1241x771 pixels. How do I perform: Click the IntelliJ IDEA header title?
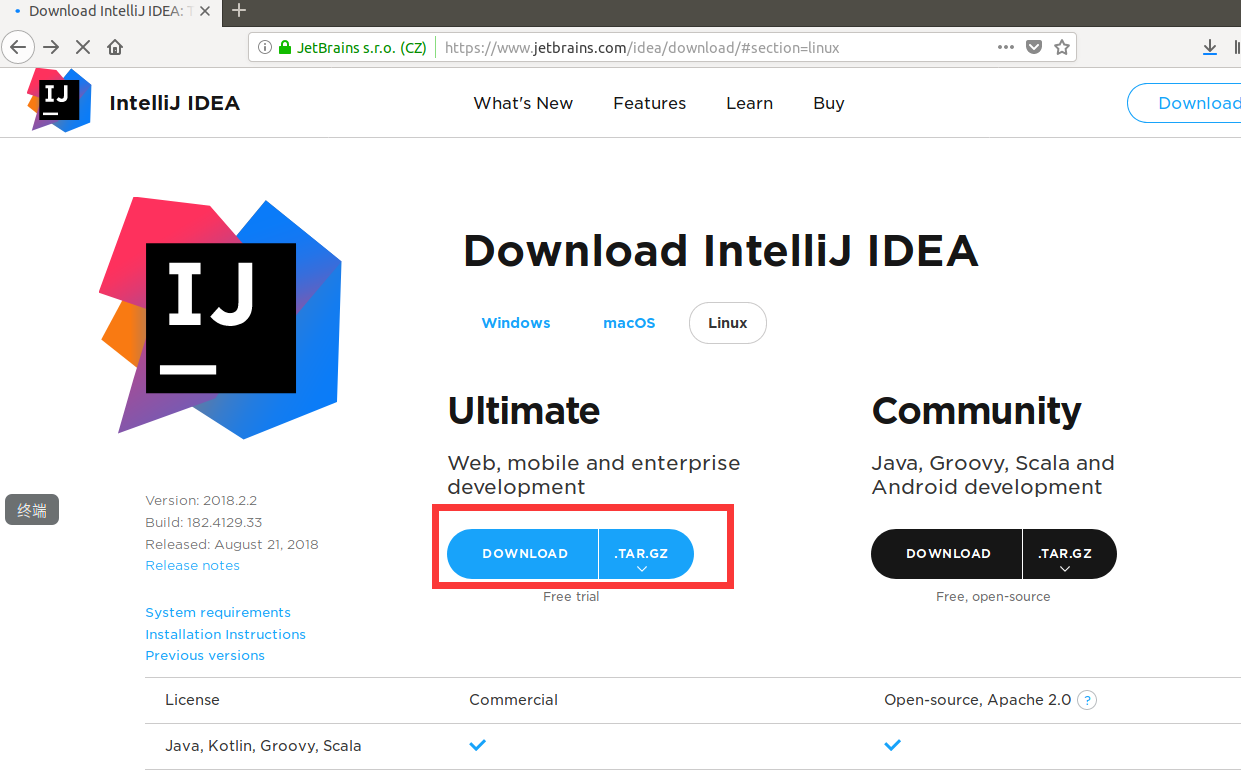175,103
